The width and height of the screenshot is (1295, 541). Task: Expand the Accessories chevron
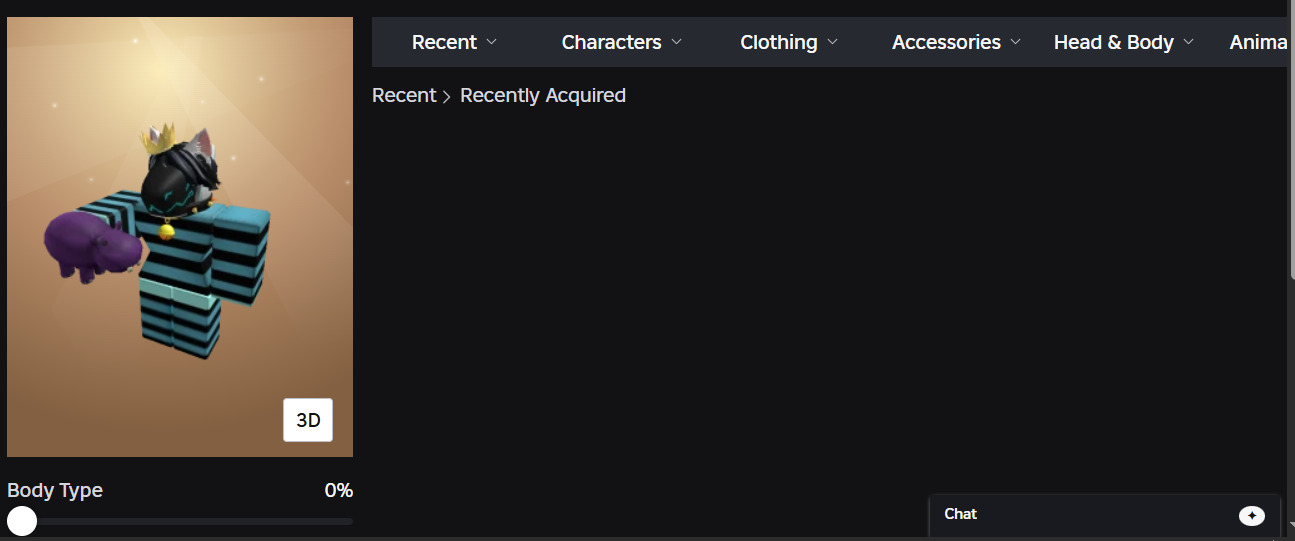tap(1016, 42)
